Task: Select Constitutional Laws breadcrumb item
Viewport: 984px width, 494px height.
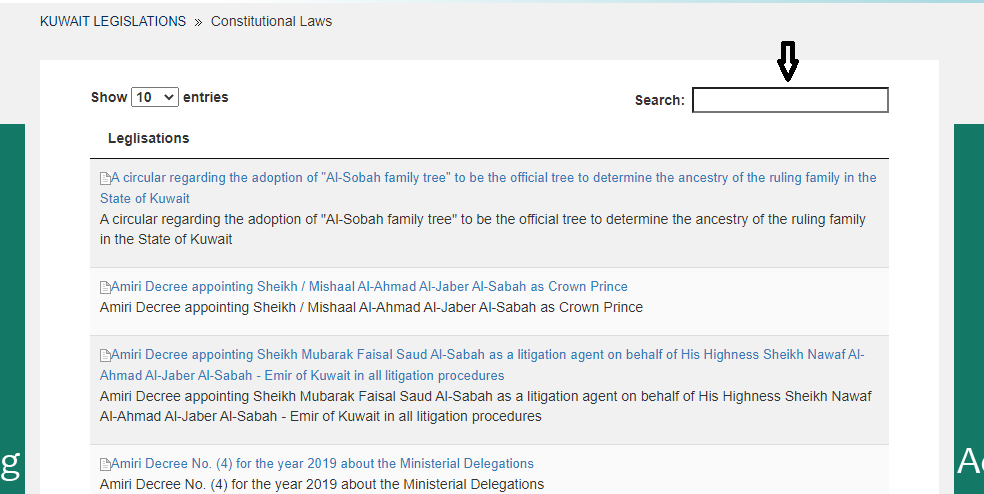Action: coord(271,21)
